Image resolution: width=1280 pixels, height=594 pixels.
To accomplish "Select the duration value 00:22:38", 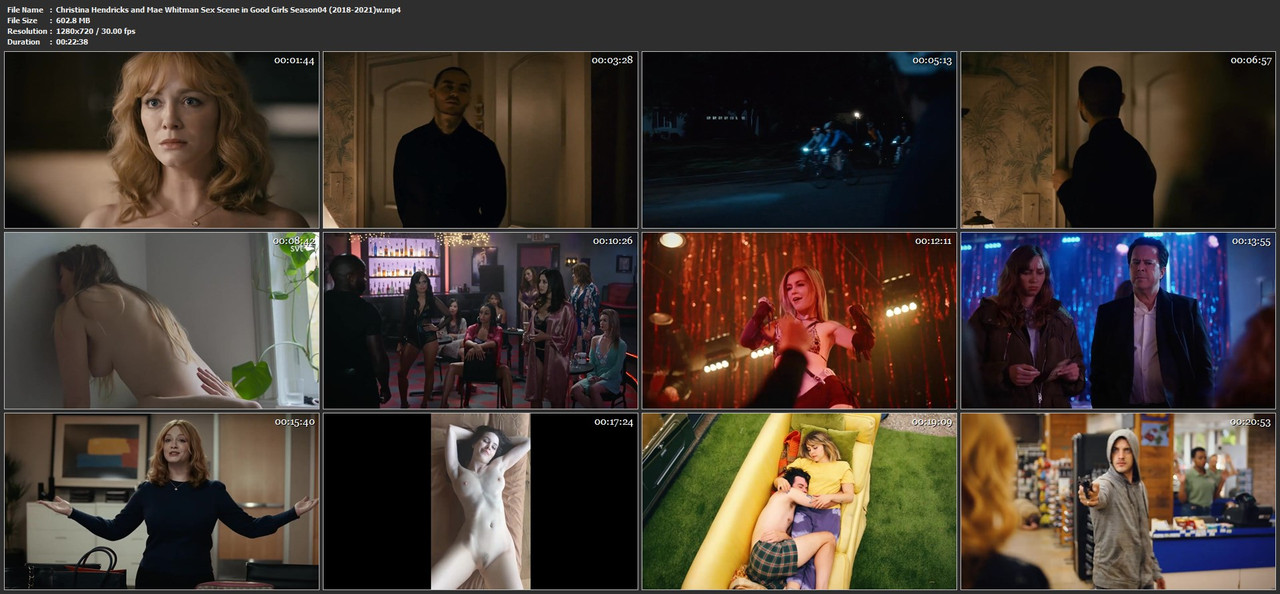I will 72,42.
